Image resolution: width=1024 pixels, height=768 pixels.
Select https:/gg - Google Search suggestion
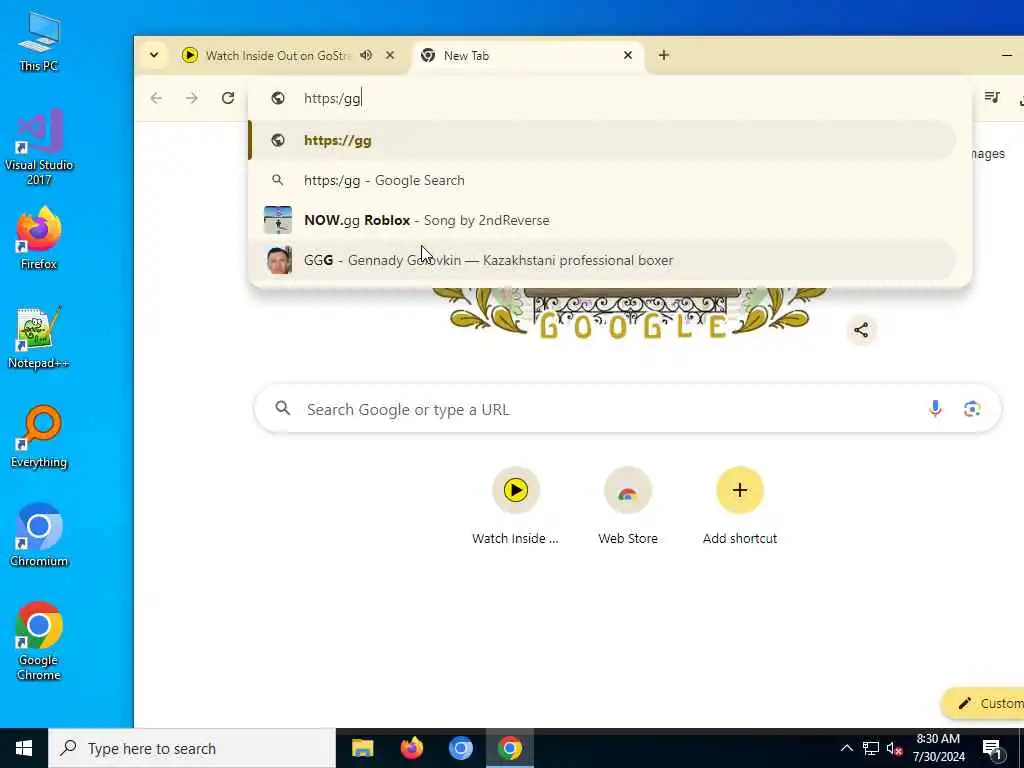tap(602, 180)
